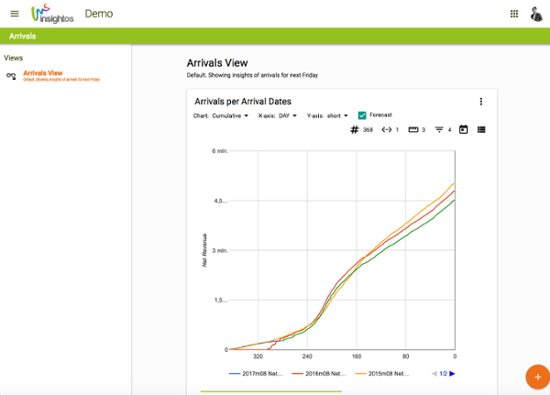This screenshot has width=550, height=395.
Task: Open the user profile avatar
Action: click(x=536, y=14)
